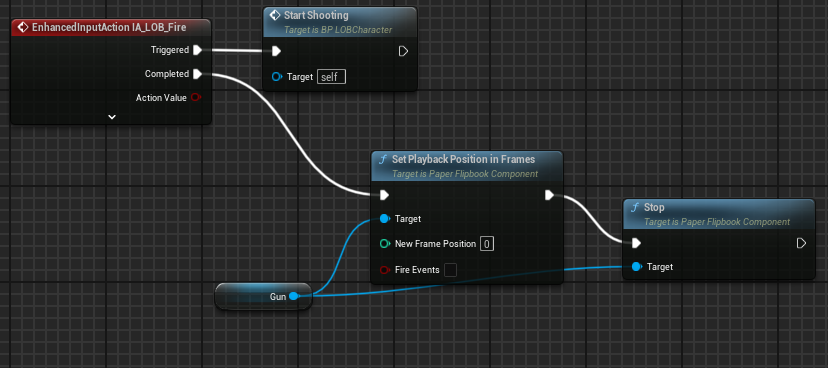Screen dimensions: 828x368
Task: Click the Completed execution output pin
Action: tap(197, 74)
